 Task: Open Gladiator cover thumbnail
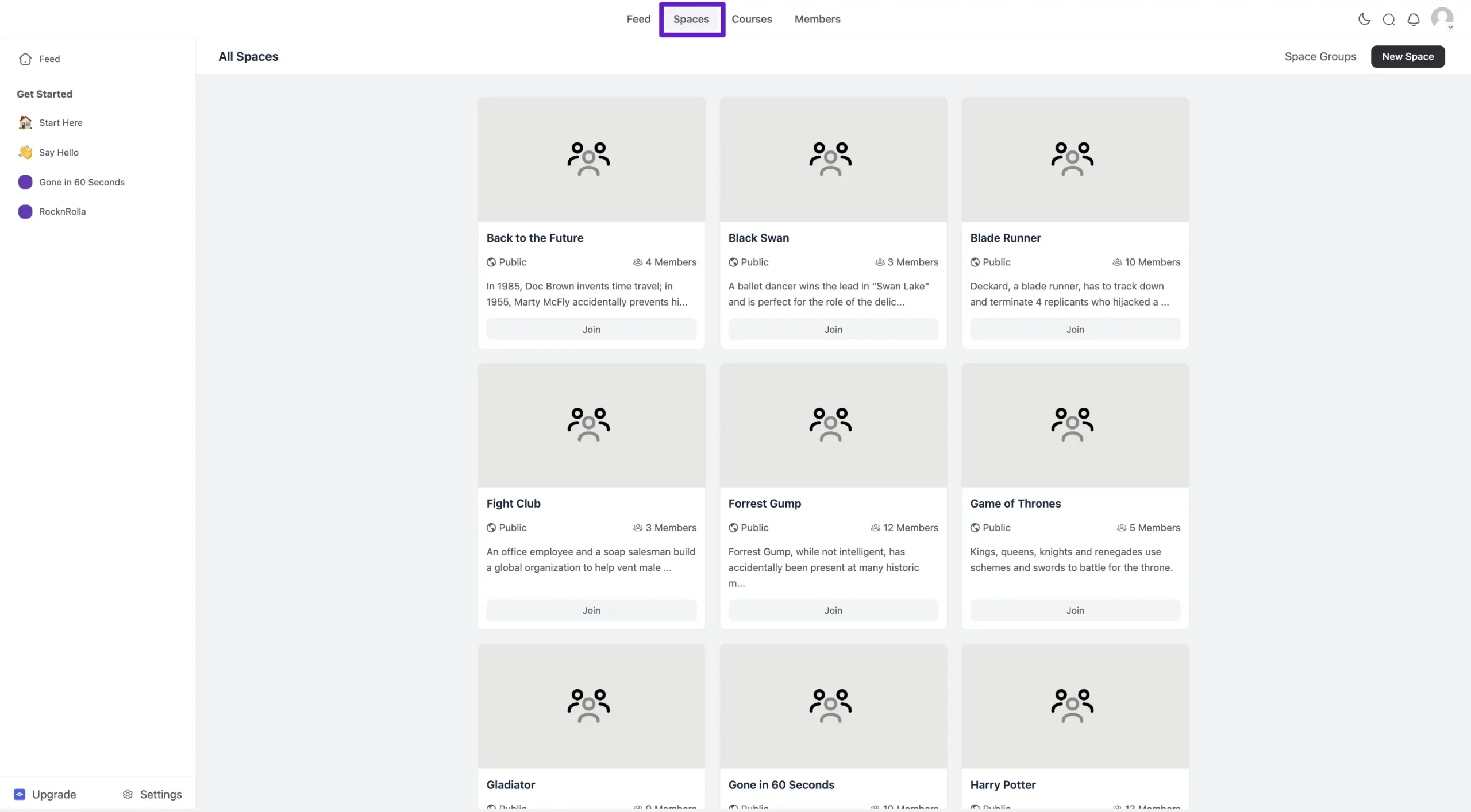[591, 706]
